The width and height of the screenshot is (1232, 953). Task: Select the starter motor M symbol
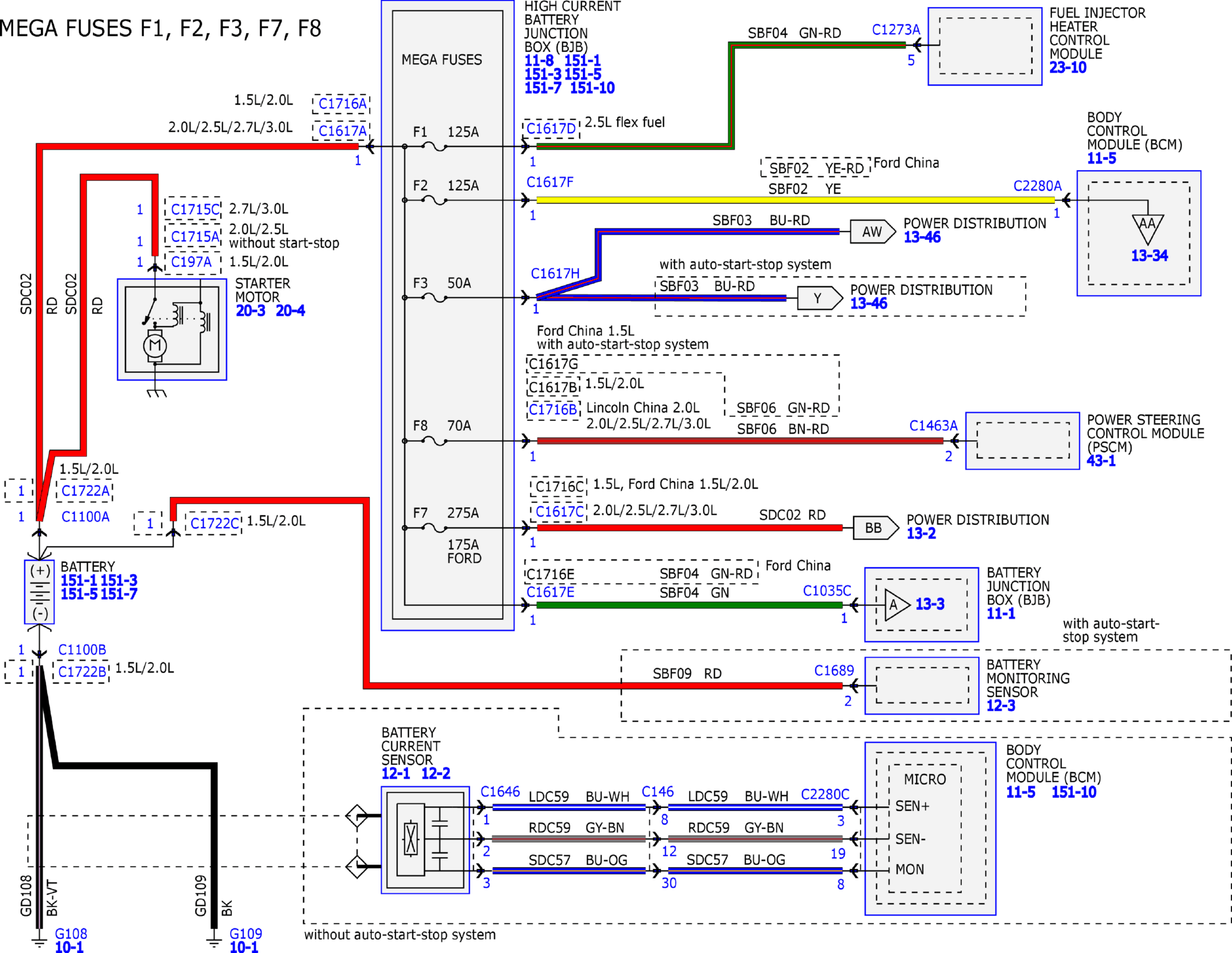click(155, 346)
